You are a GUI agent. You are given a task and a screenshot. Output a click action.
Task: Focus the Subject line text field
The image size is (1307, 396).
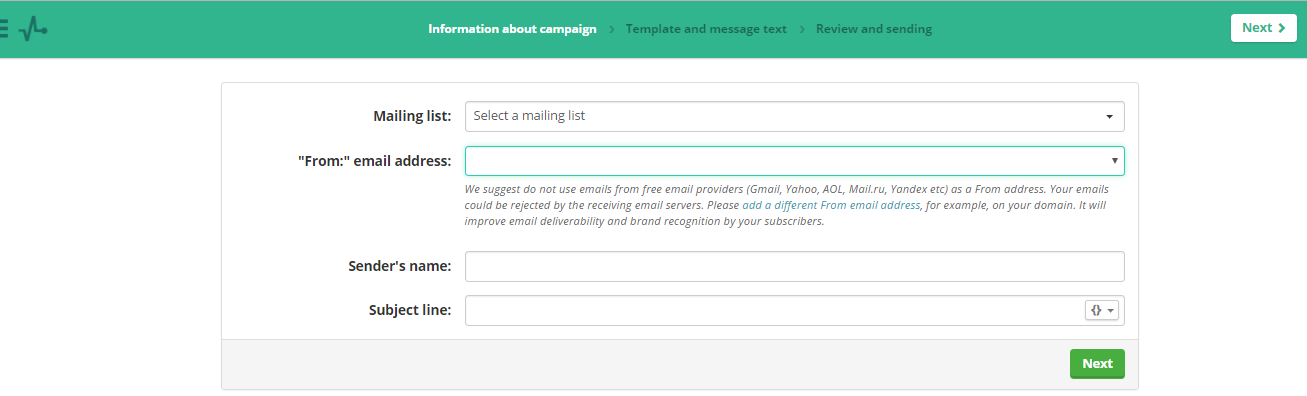(774, 310)
